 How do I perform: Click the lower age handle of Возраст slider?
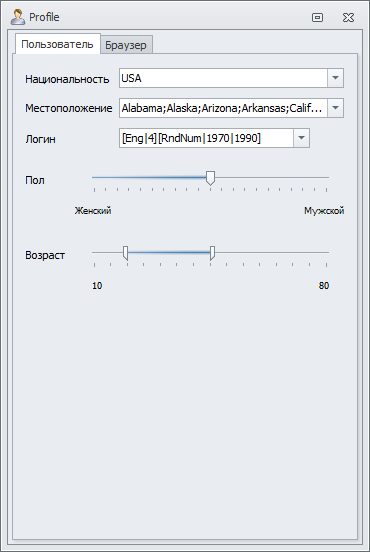coord(125,253)
